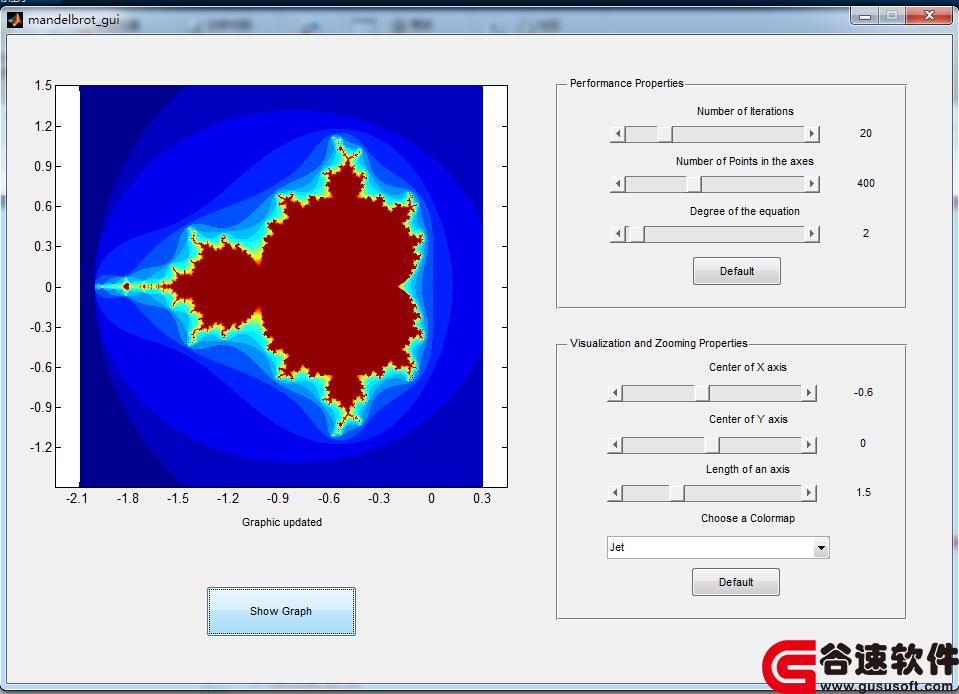Image resolution: width=959 pixels, height=694 pixels.
Task: Decrease Number of Points in the axes arrow
Action: (618, 183)
